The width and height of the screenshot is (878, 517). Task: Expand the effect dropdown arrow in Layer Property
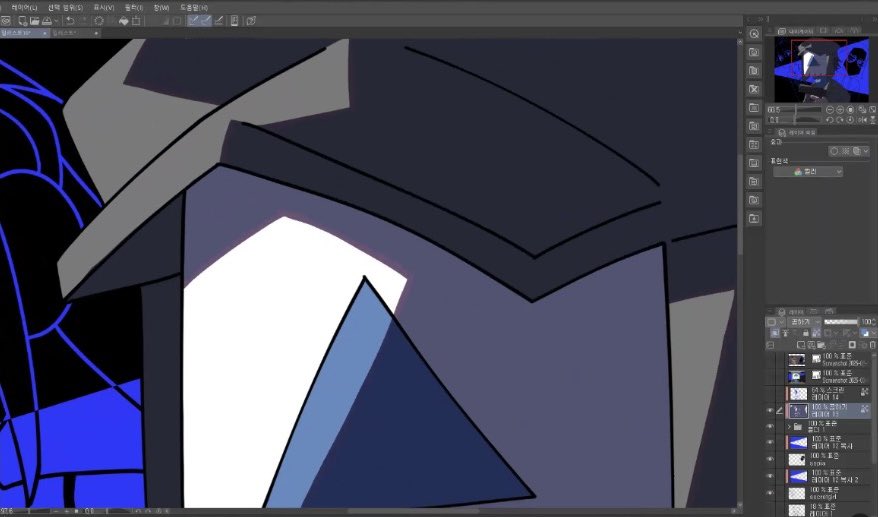tap(866, 151)
